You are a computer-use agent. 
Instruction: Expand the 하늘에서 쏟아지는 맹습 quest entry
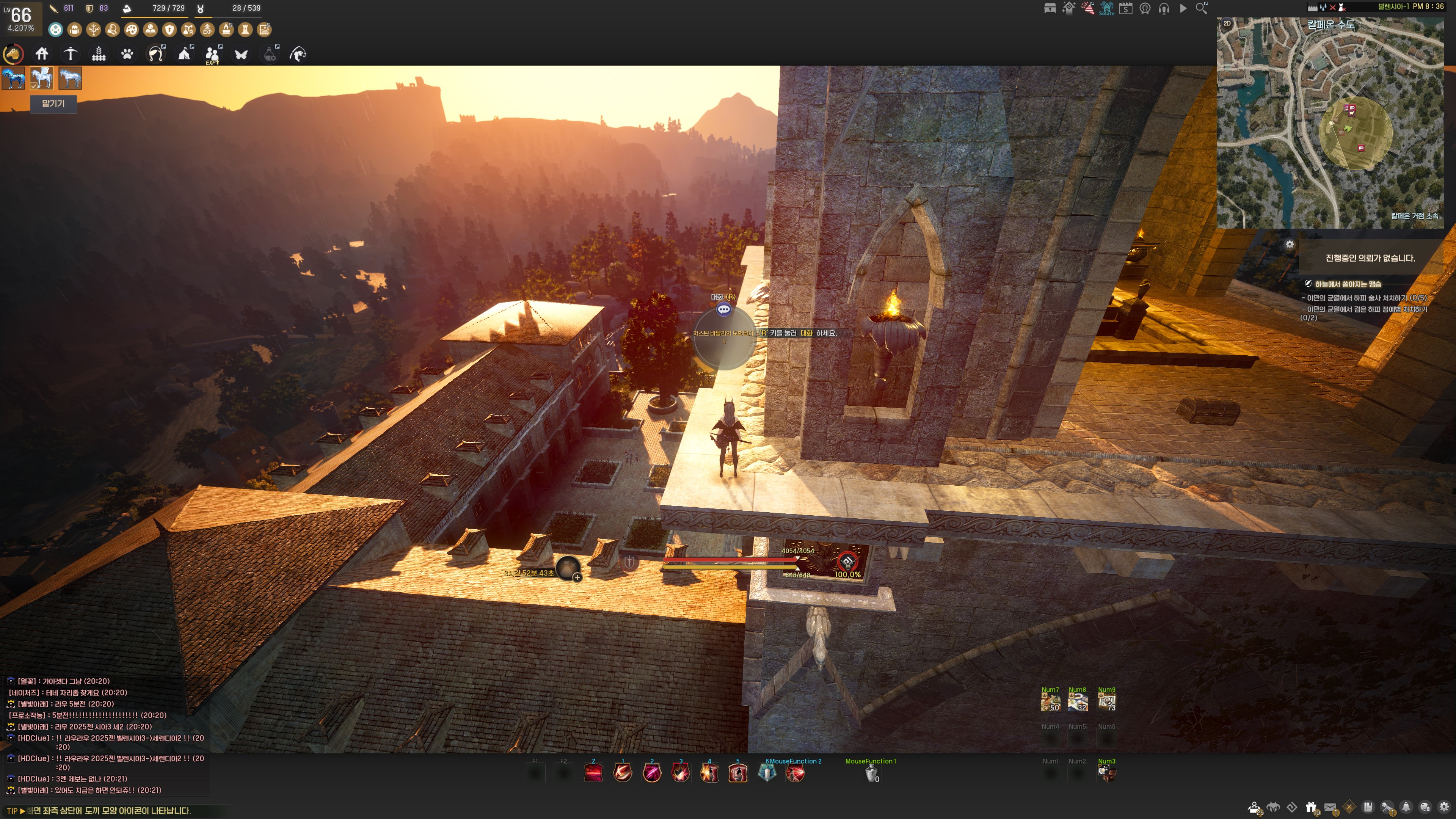point(1348,284)
